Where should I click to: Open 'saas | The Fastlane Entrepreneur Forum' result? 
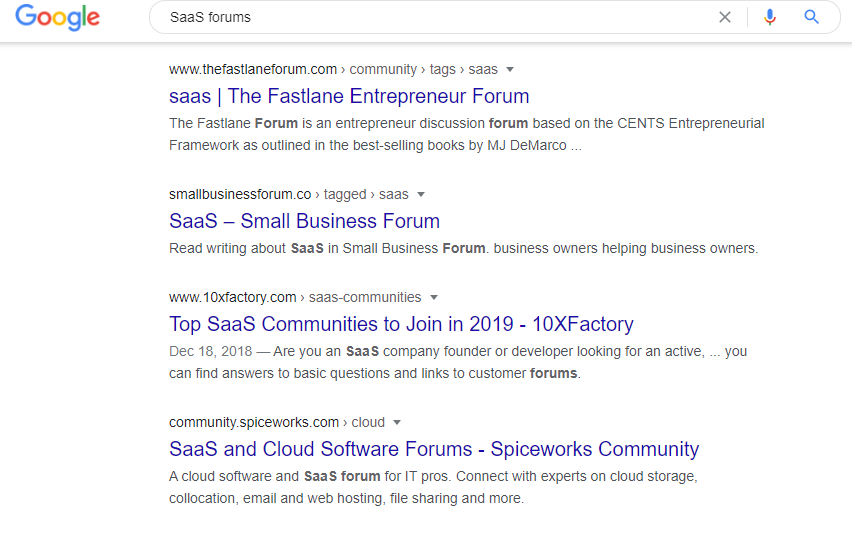[x=349, y=96]
